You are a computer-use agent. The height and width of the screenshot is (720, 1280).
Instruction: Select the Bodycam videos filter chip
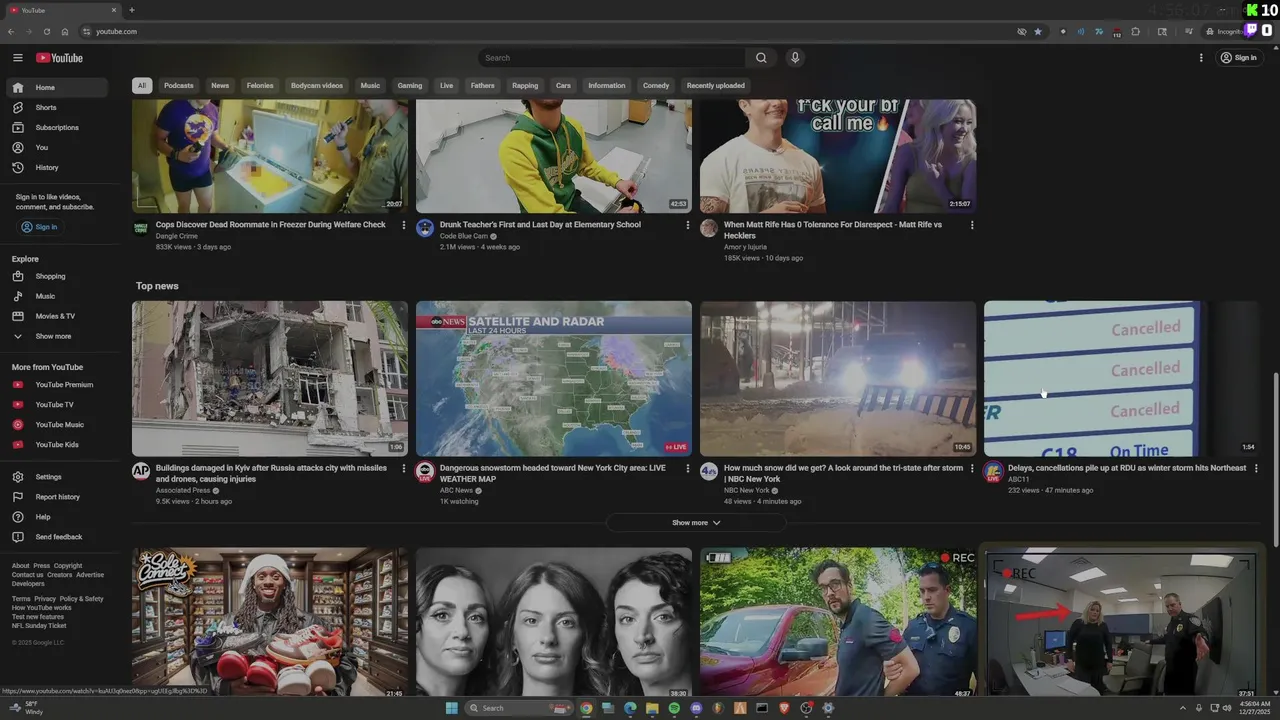tap(317, 86)
